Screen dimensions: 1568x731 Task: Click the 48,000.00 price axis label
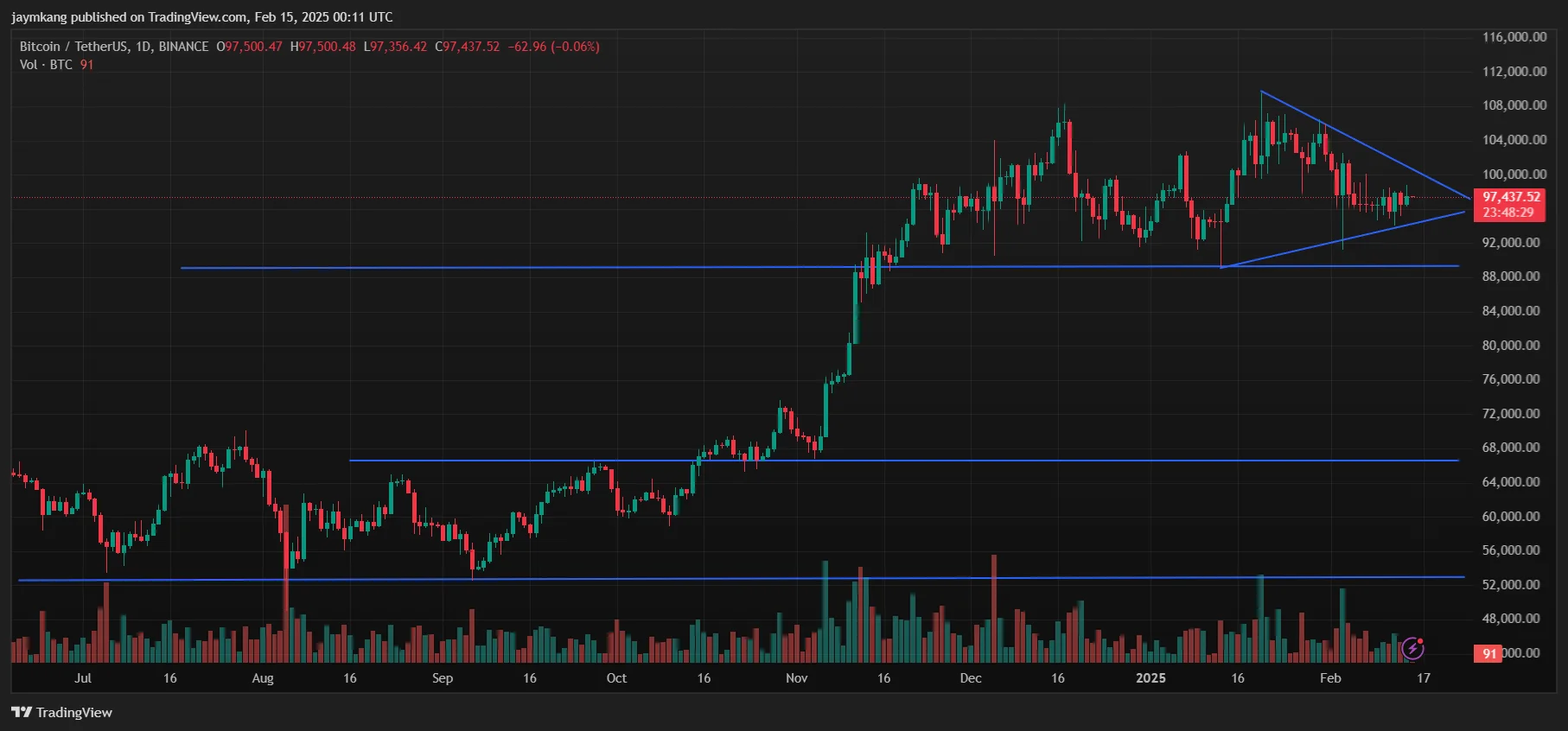[x=1511, y=618]
